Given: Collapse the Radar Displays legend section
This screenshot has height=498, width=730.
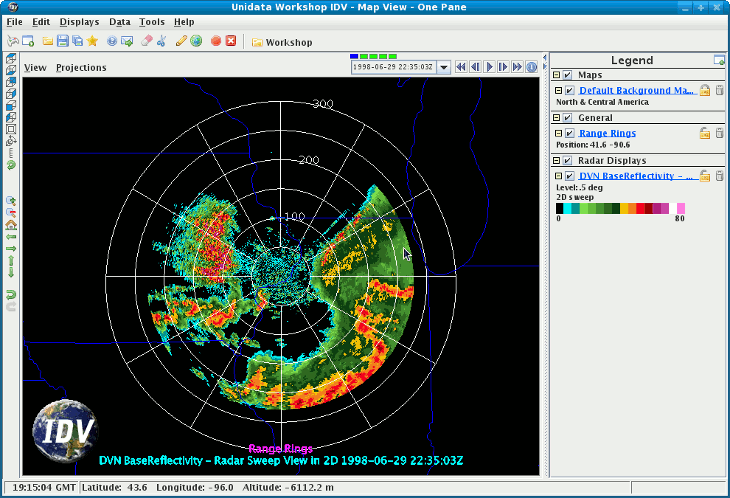Looking at the screenshot, I should [x=557, y=160].
